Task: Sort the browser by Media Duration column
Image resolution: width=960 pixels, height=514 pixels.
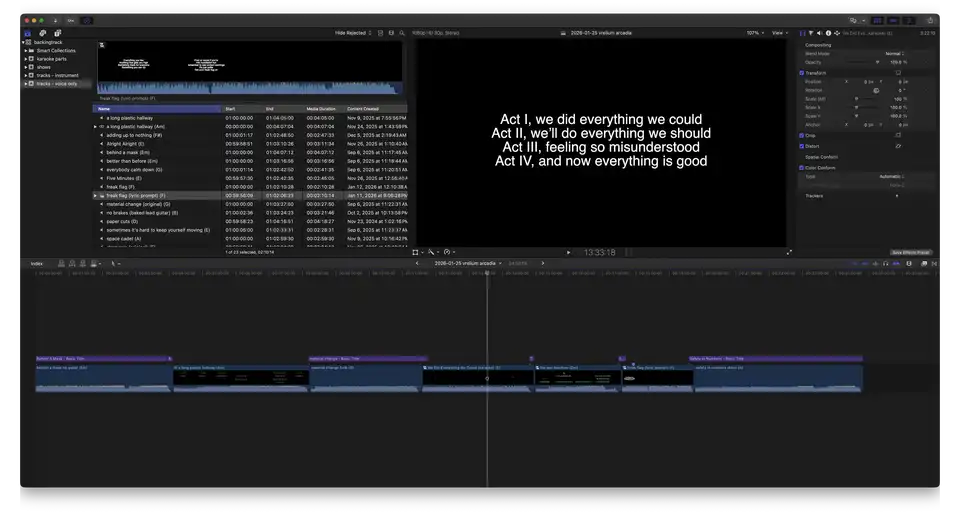Action: click(324, 109)
